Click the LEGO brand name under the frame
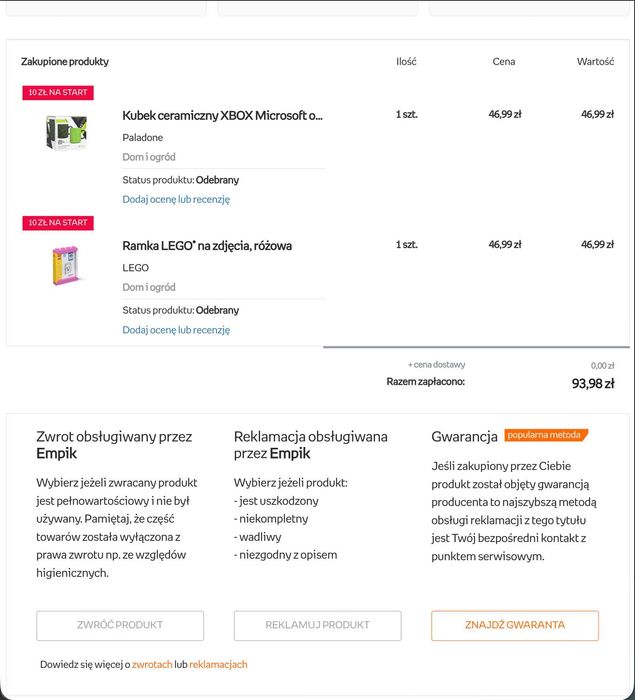This screenshot has width=635, height=700. [x=135, y=268]
